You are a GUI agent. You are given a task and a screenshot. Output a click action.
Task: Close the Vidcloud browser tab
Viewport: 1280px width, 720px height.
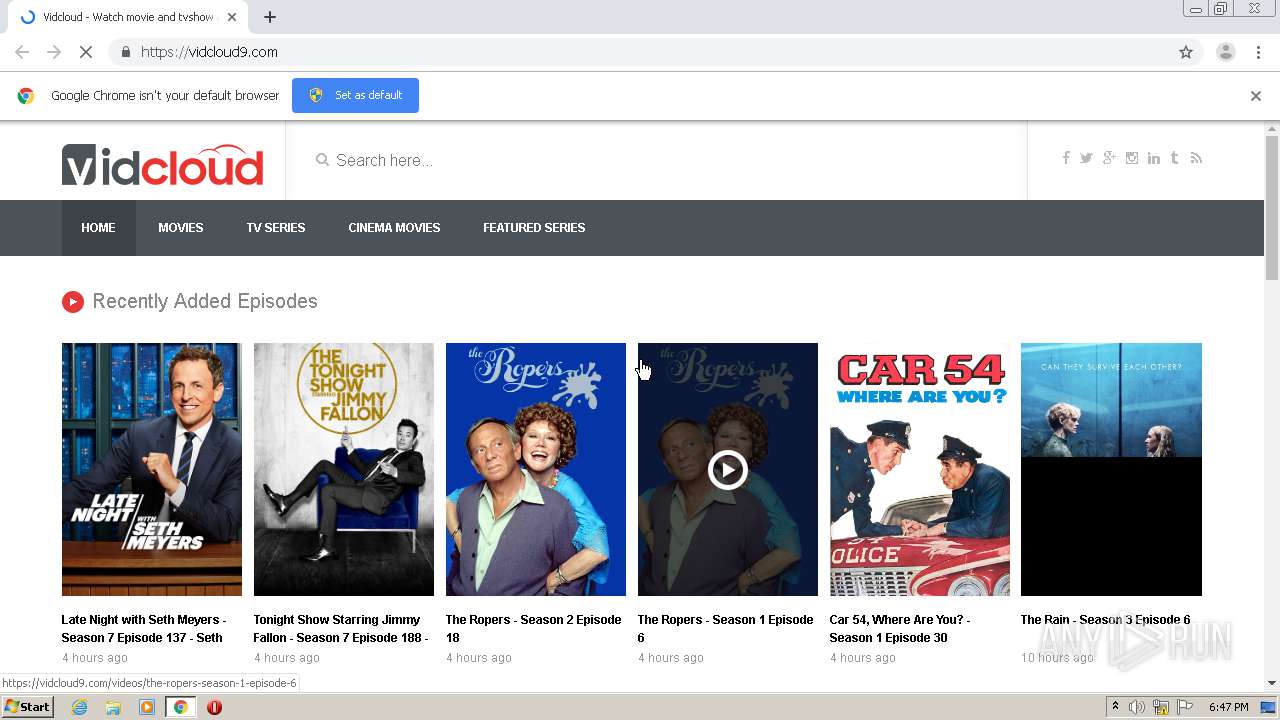tap(232, 17)
